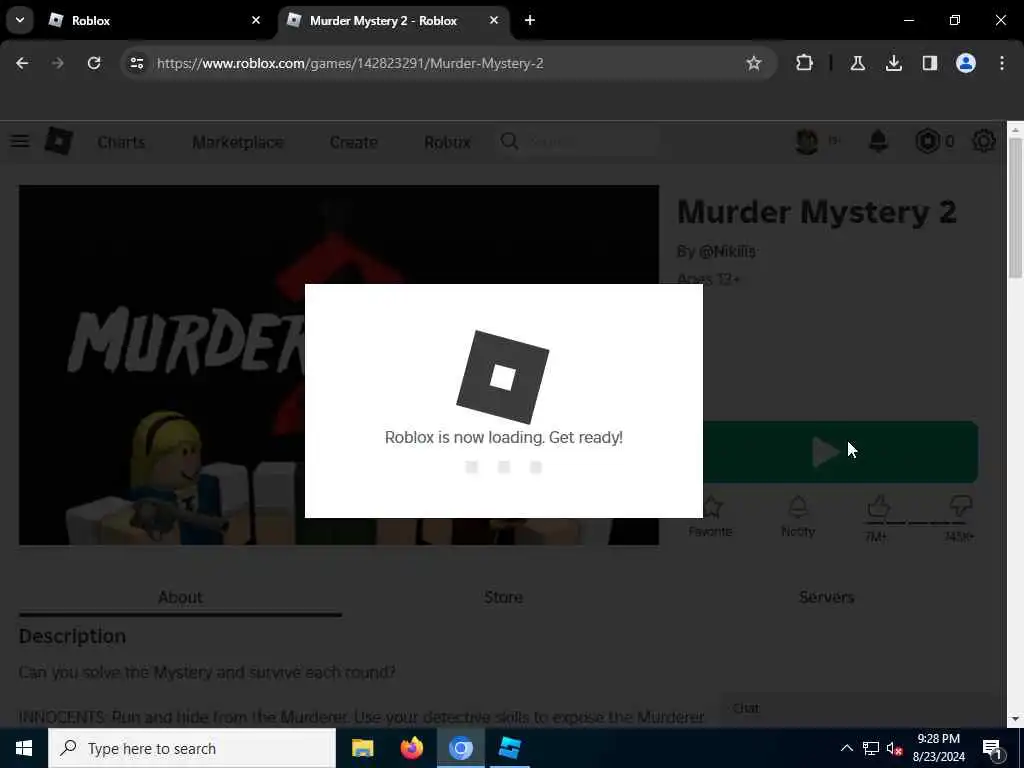Open Chrome Labs flask icon

click(857, 63)
